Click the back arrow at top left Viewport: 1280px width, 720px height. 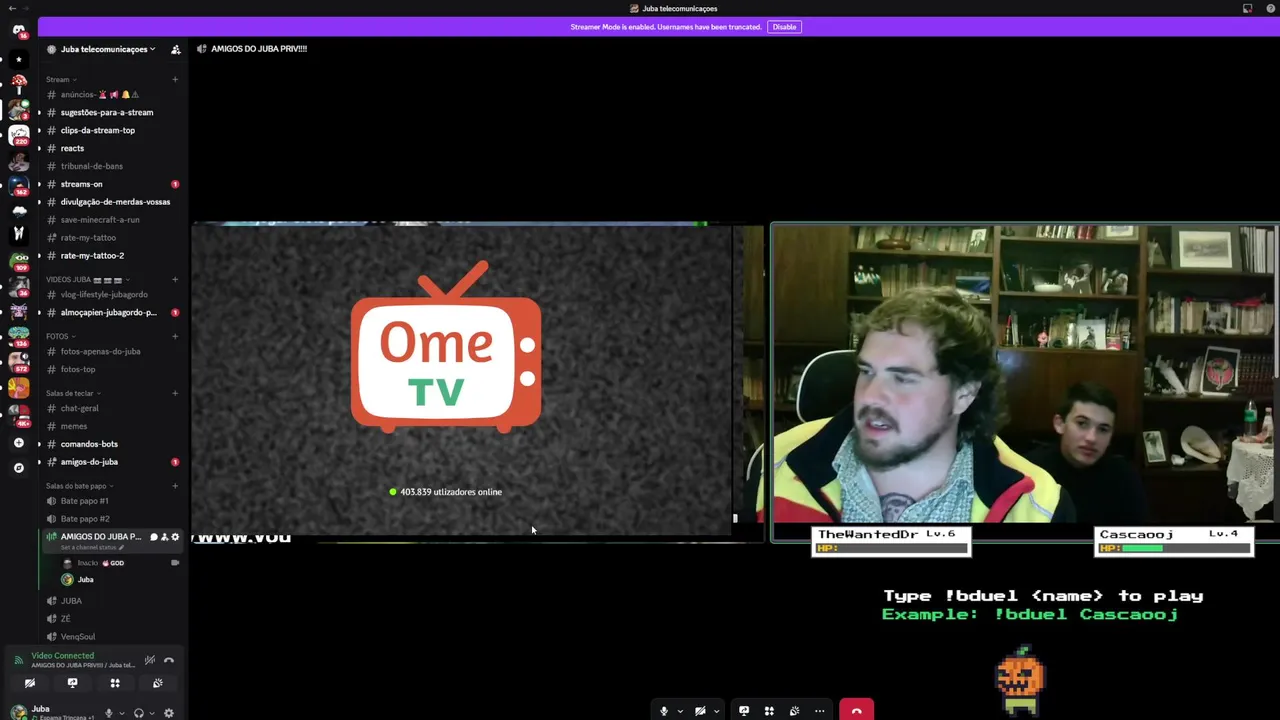(11, 8)
